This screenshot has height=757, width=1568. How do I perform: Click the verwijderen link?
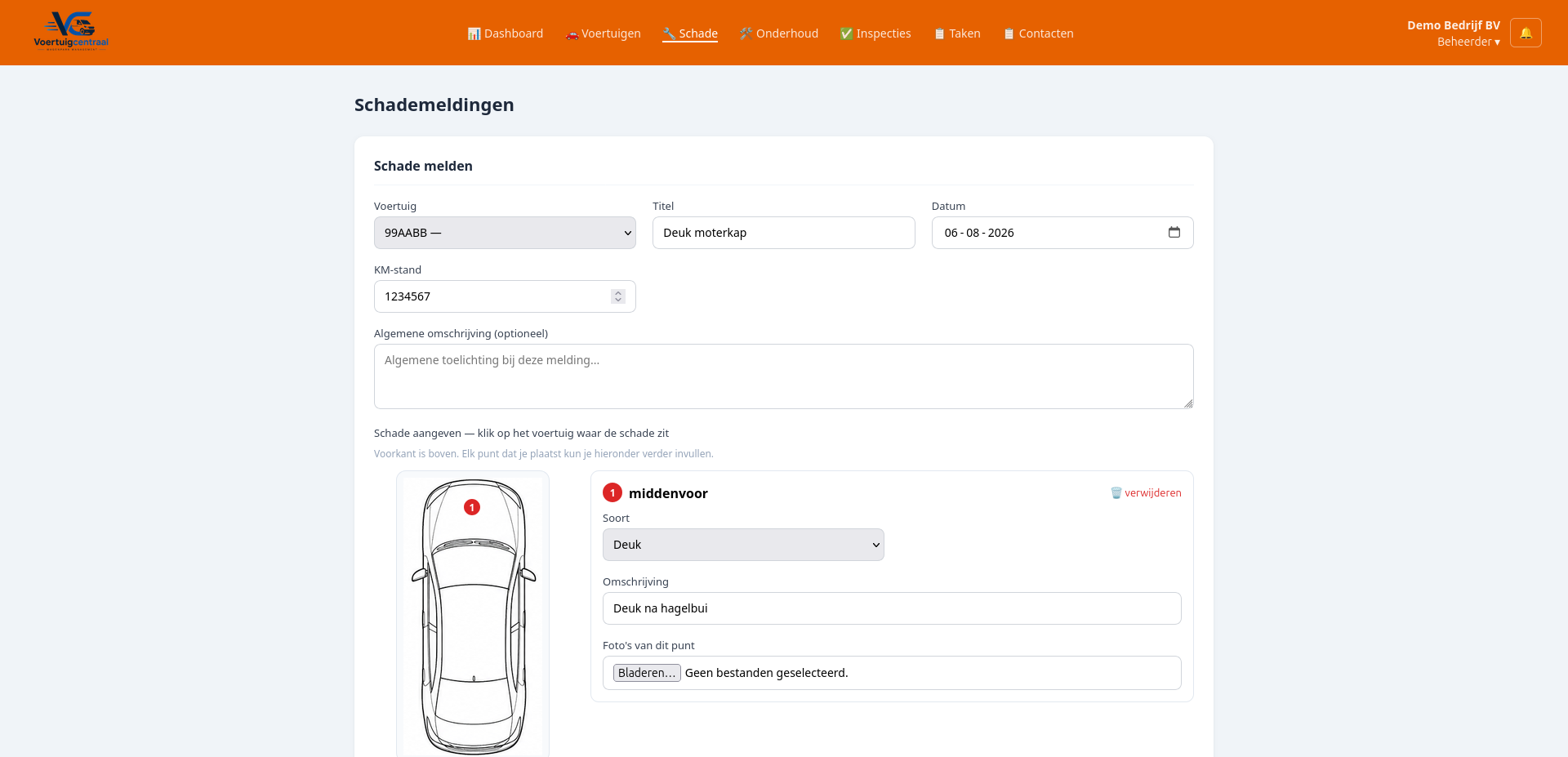1152,492
